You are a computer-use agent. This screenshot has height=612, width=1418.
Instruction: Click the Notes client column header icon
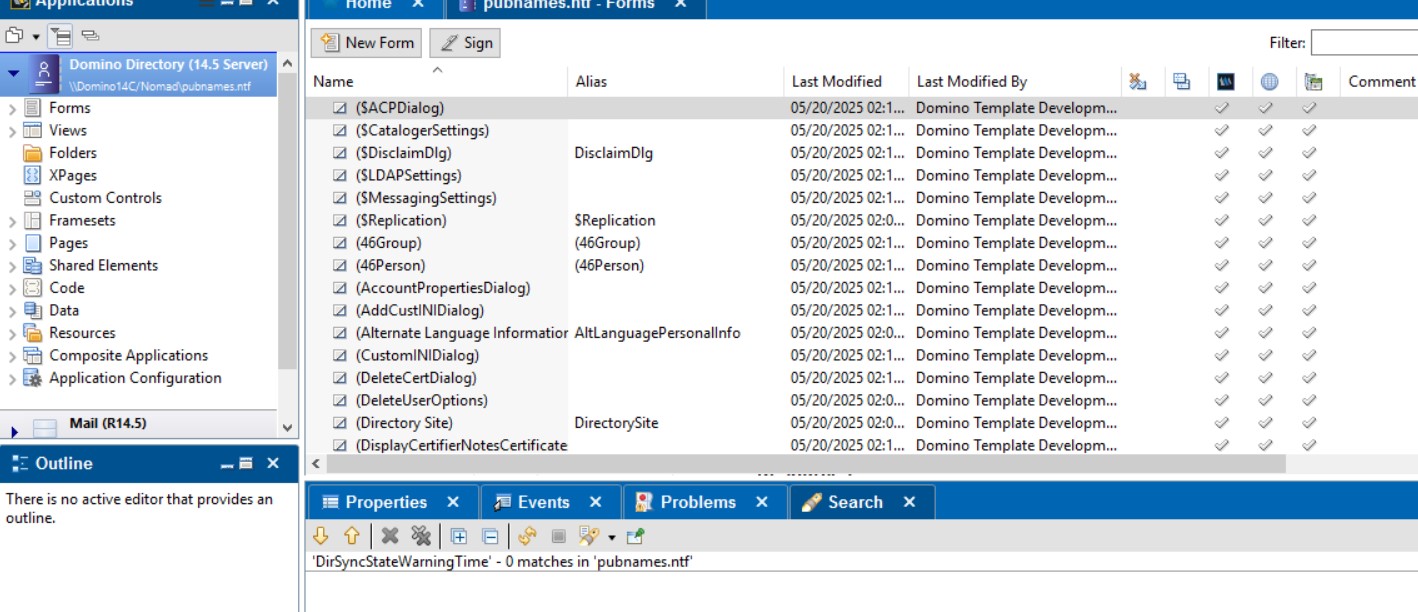[1225, 82]
